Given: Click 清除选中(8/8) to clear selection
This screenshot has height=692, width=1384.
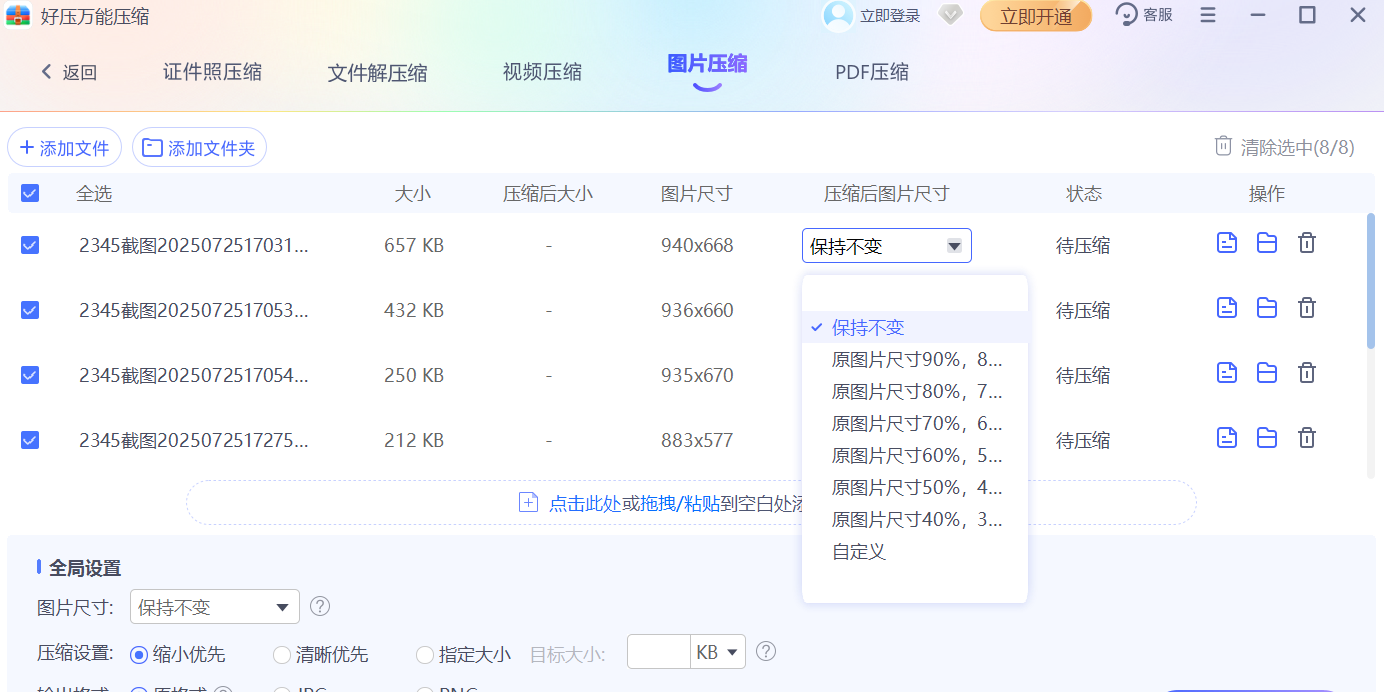Looking at the screenshot, I should point(1297,147).
